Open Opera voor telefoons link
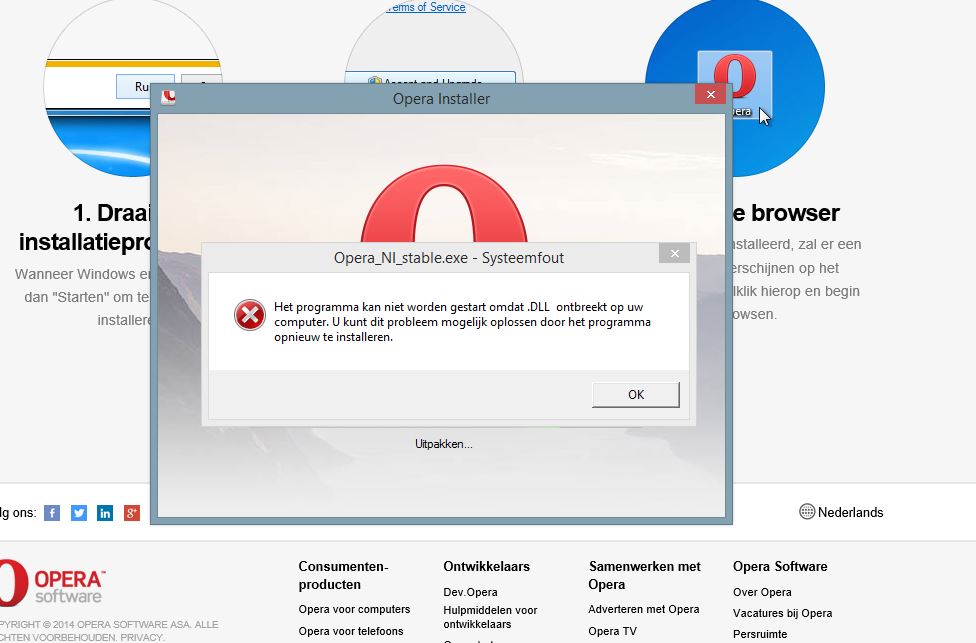The height and width of the screenshot is (643, 976). (351, 631)
